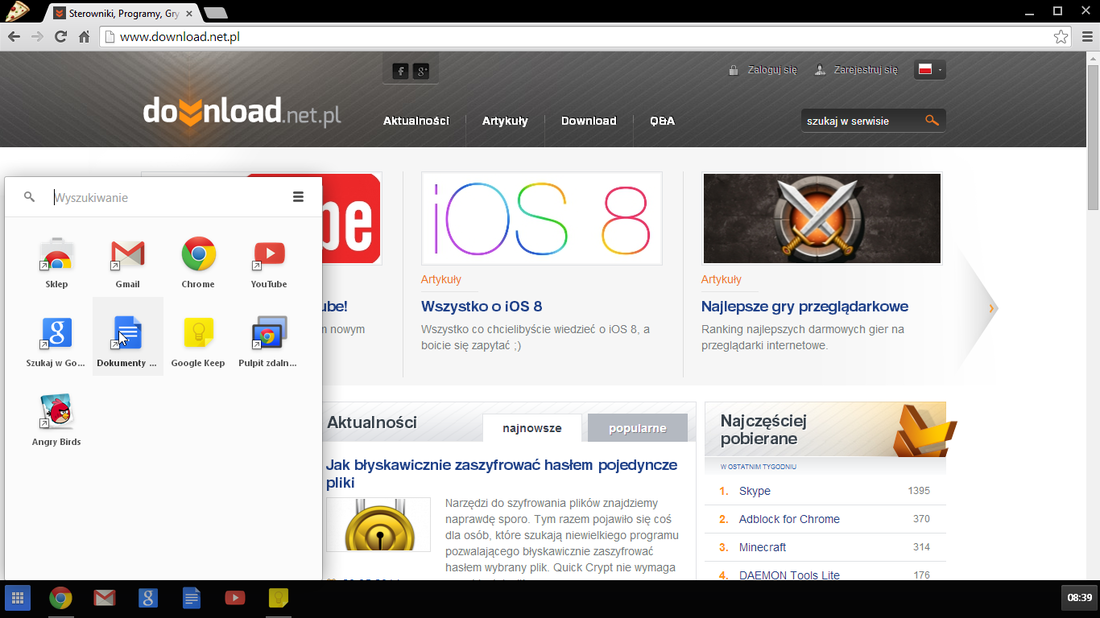The height and width of the screenshot is (618, 1100).
Task: Open the site's Facebook page icon
Action: (x=401, y=71)
